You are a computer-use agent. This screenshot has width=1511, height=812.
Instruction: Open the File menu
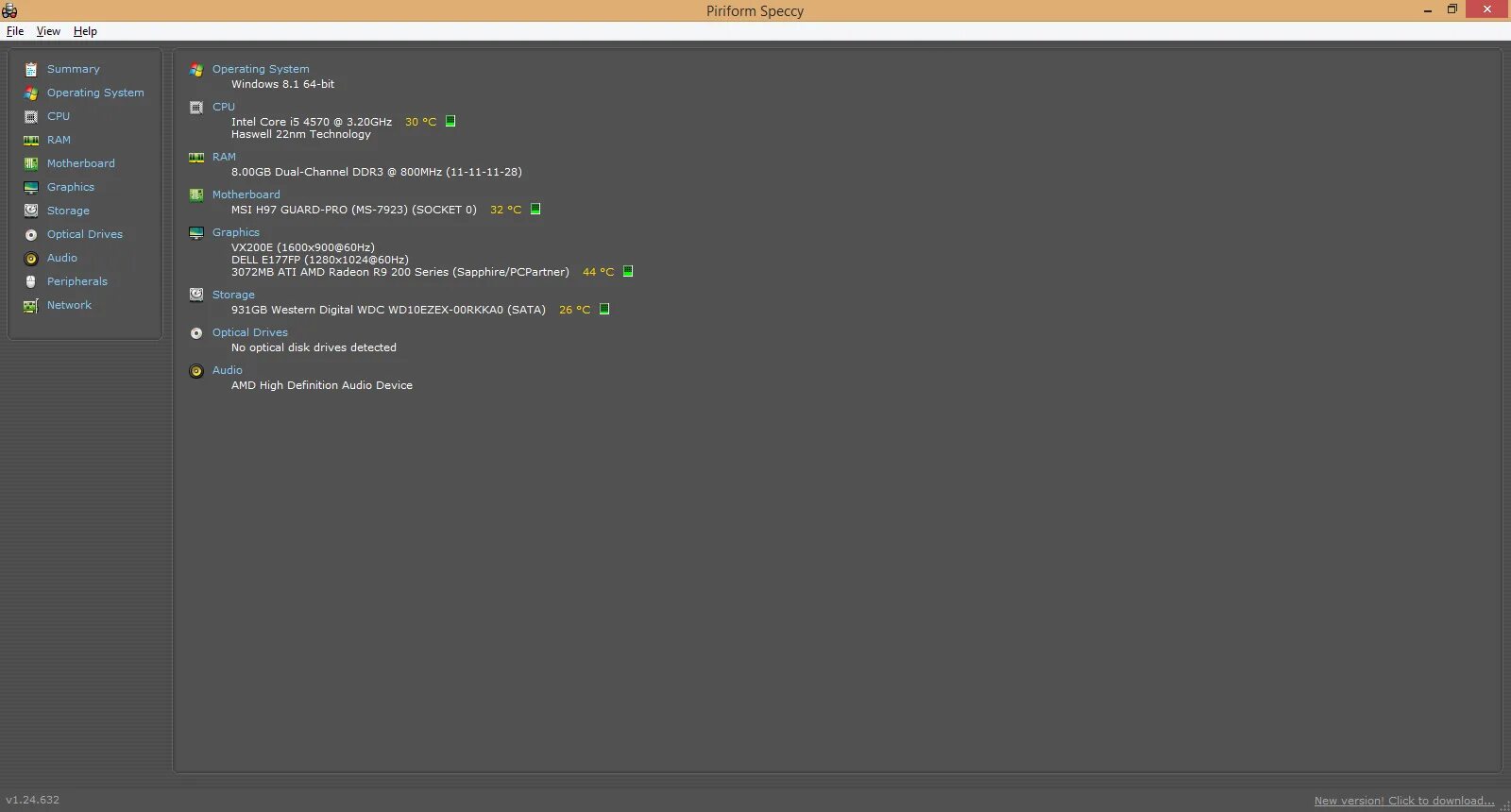click(x=15, y=31)
